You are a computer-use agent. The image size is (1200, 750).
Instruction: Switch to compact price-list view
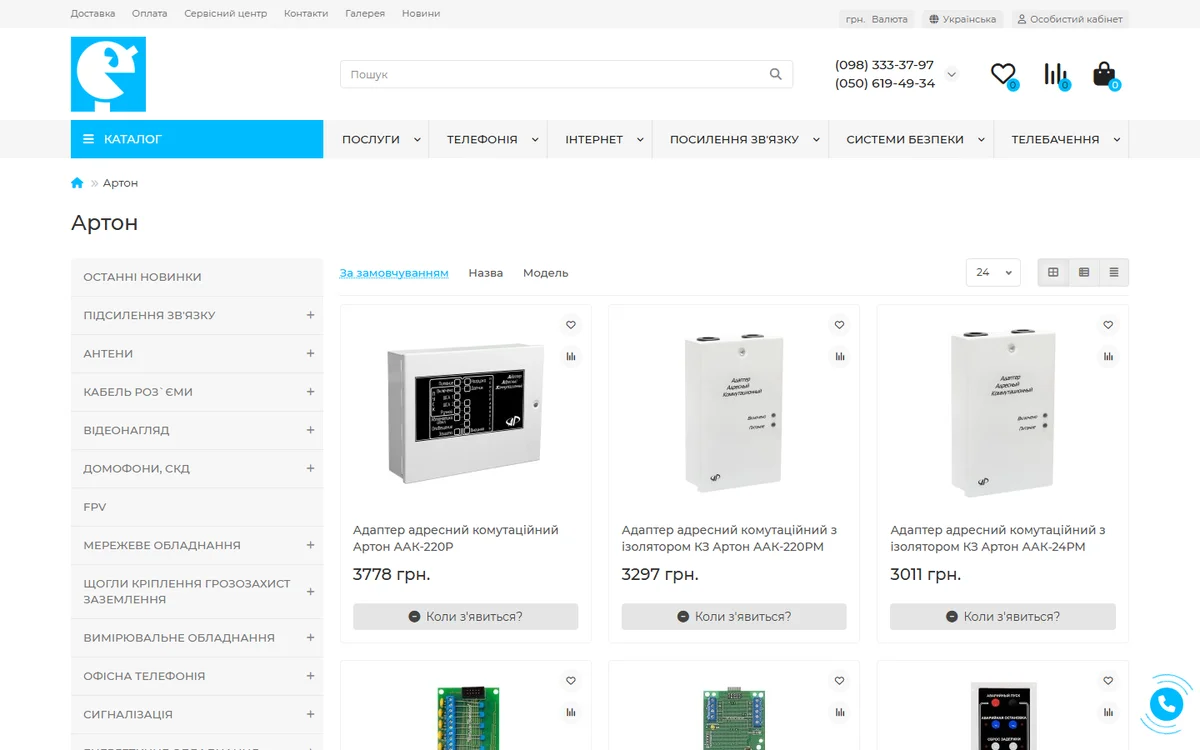coord(1114,272)
